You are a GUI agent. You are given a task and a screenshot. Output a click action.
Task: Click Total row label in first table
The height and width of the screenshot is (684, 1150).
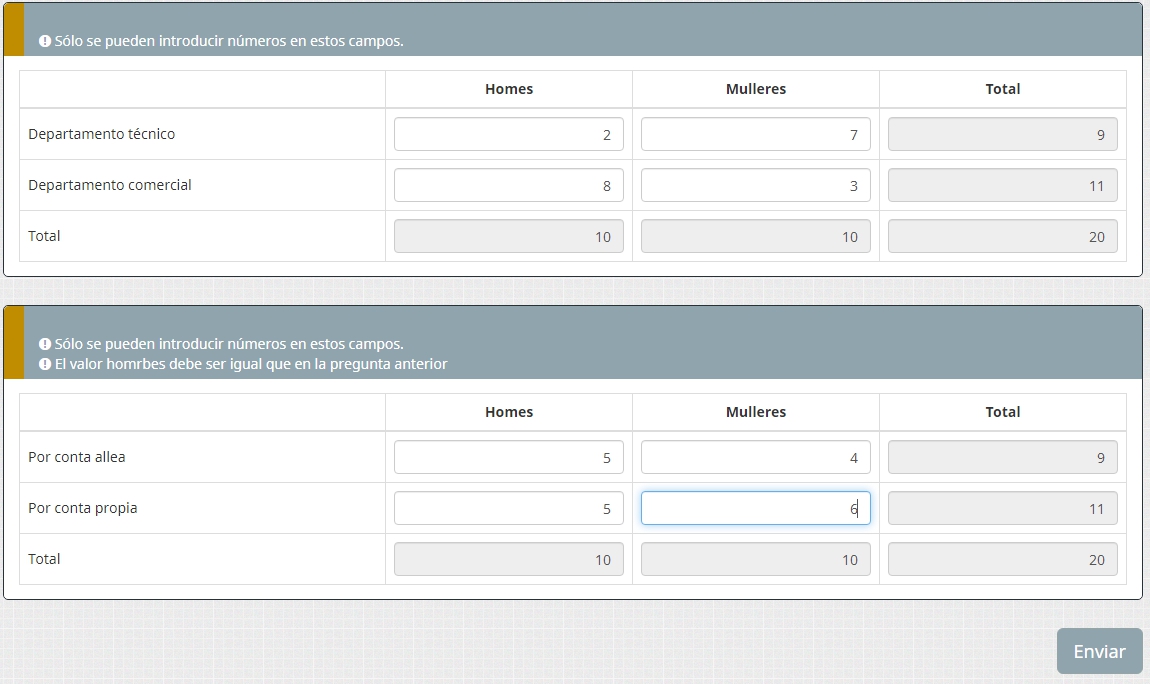[44, 236]
